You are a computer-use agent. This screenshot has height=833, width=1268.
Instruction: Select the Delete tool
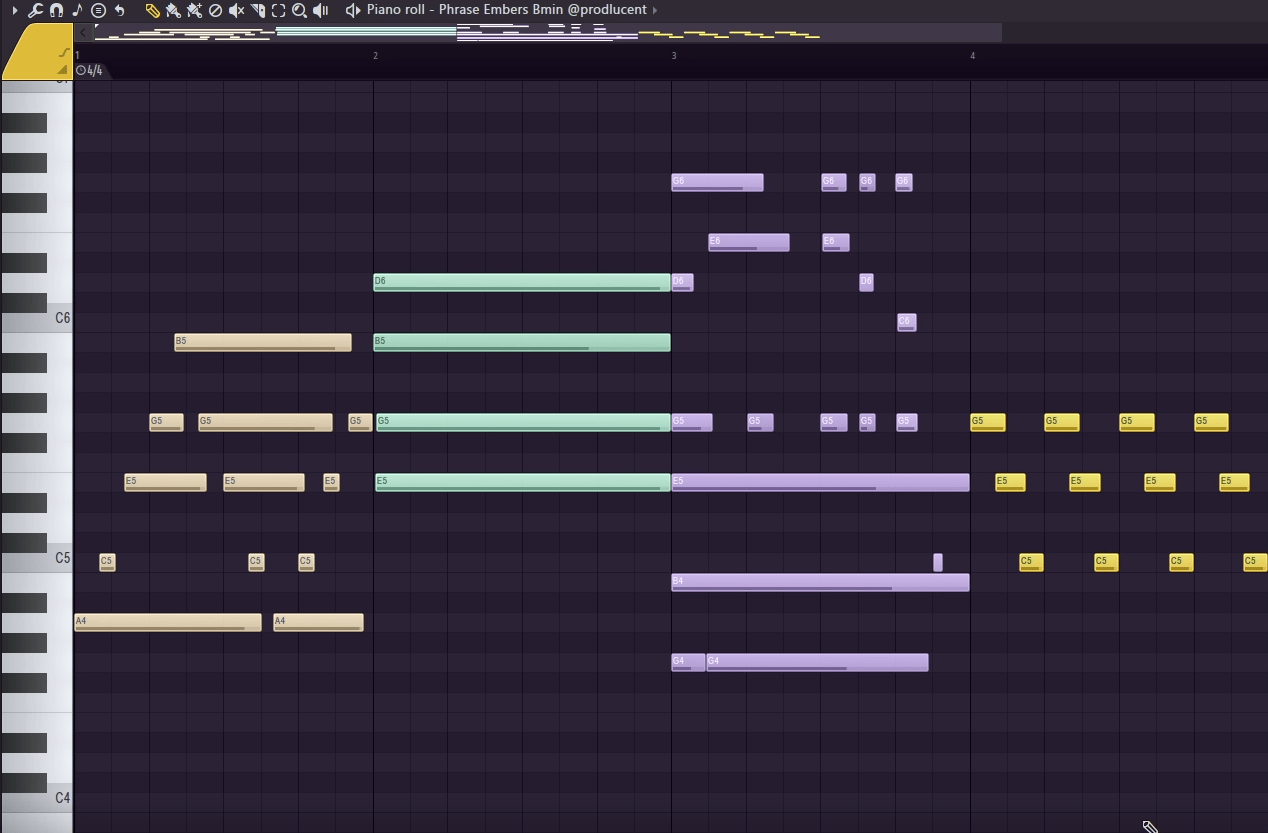[215, 10]
